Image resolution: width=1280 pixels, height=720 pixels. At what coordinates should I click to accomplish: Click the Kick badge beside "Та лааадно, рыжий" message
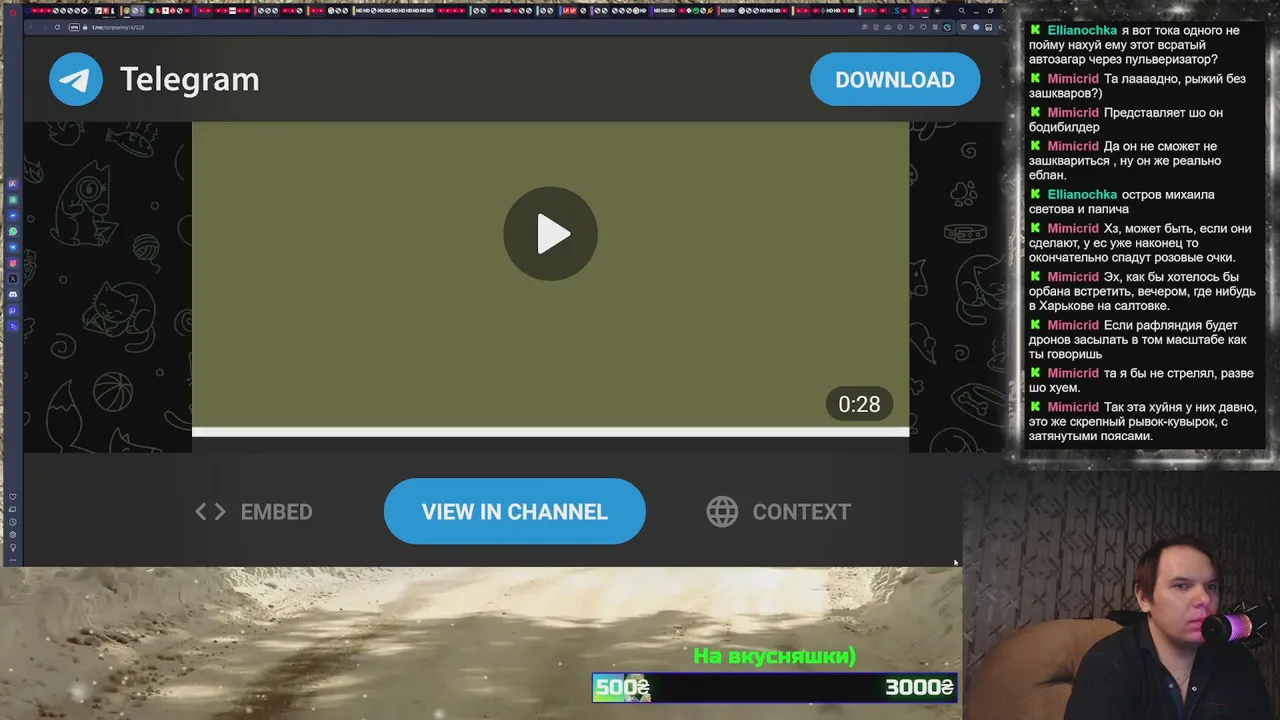click(x=1036, y=79)
